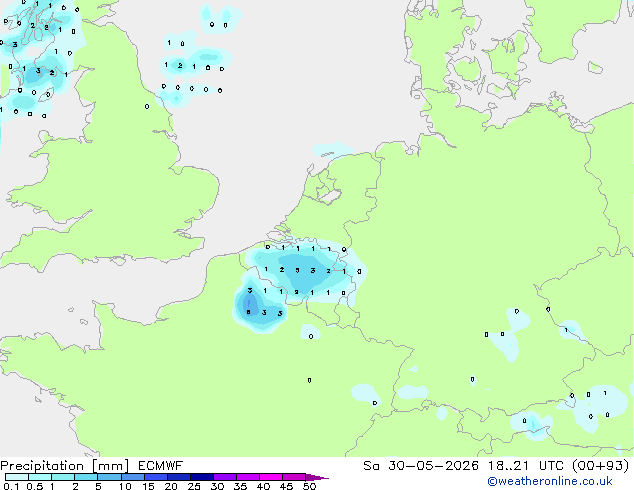This screenshot has width=634, height=490.
Task: Click the 25–30 mm legend swatch
Action: (202, 477)
